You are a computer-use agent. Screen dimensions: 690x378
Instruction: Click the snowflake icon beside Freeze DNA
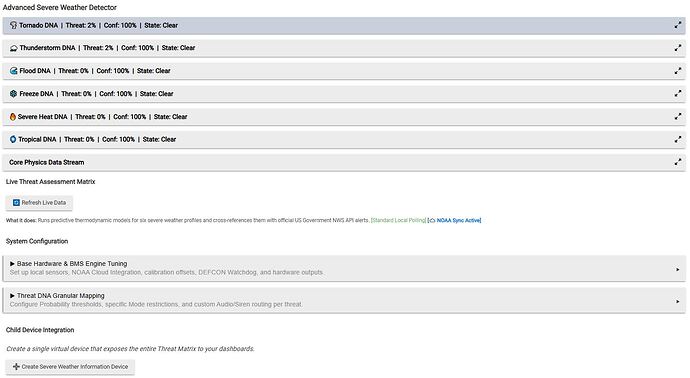(14, 94)
